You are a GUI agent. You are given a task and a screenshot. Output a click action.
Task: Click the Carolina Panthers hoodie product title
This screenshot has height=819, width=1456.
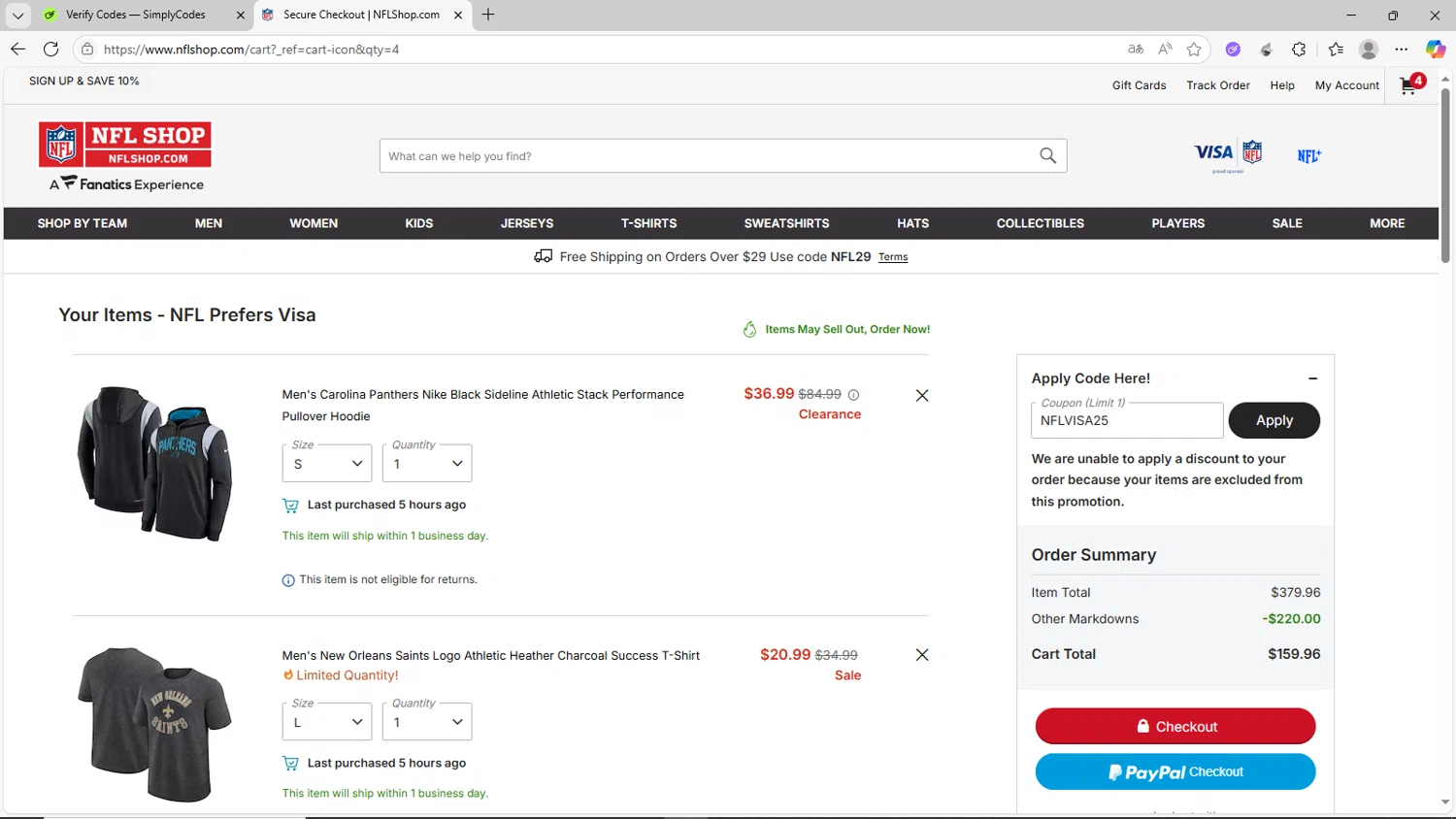(483, 406)
